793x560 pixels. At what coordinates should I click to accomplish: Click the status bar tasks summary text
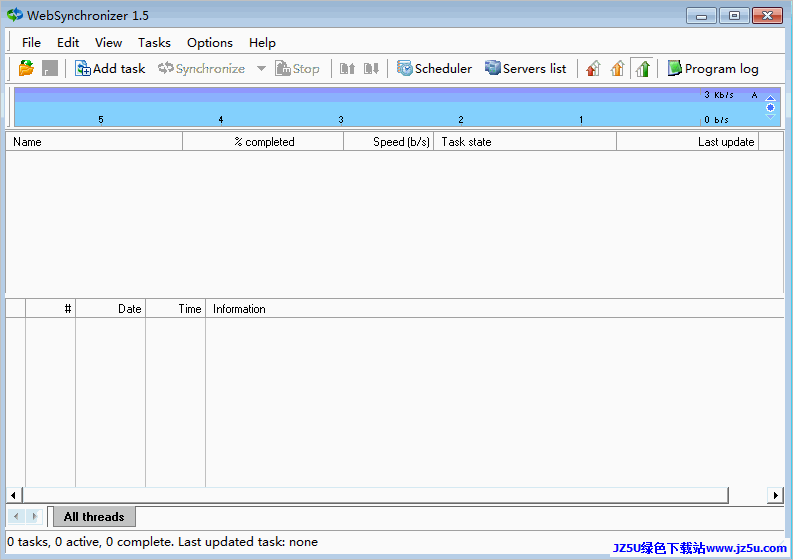162,542
